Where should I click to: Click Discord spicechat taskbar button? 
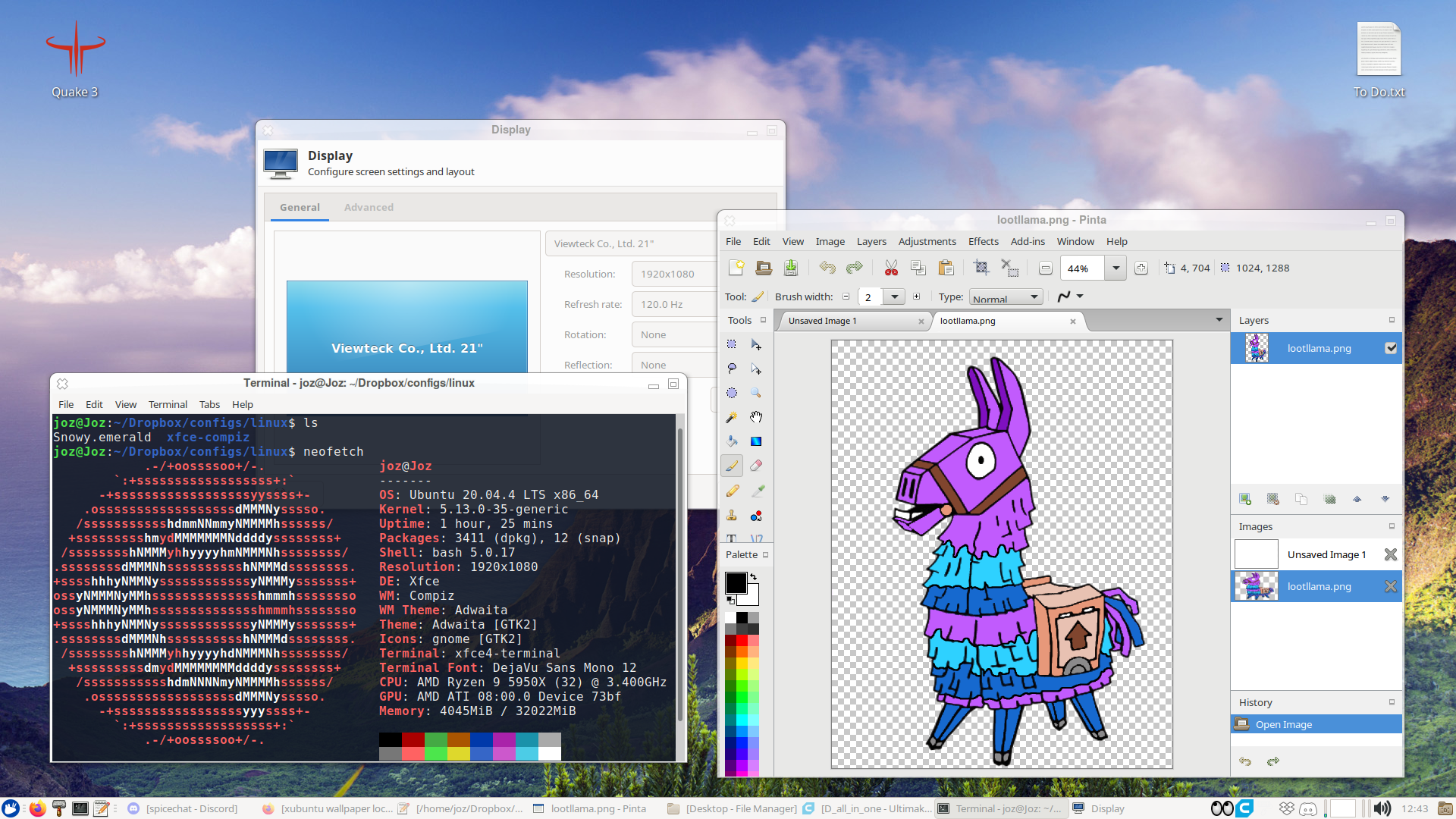click(x=183, y=808)
